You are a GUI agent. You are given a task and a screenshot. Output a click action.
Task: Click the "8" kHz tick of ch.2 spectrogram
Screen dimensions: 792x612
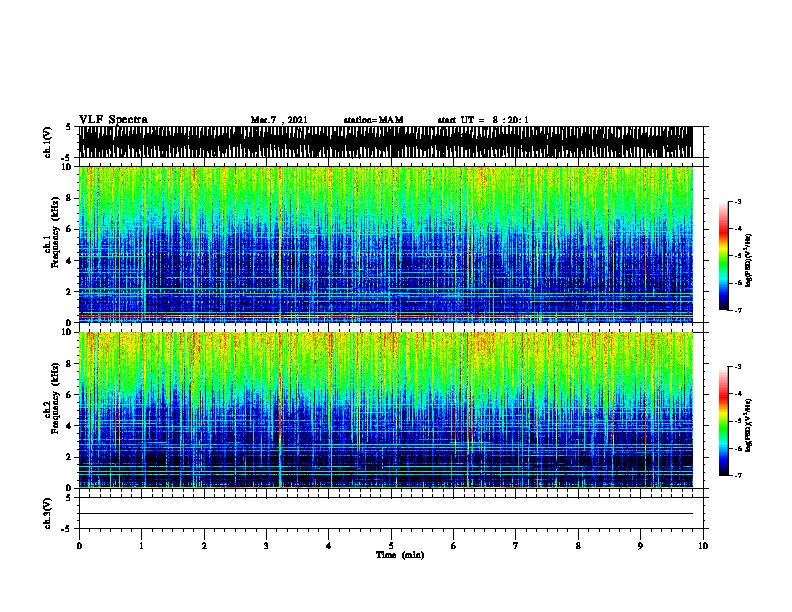coord(71,364)
